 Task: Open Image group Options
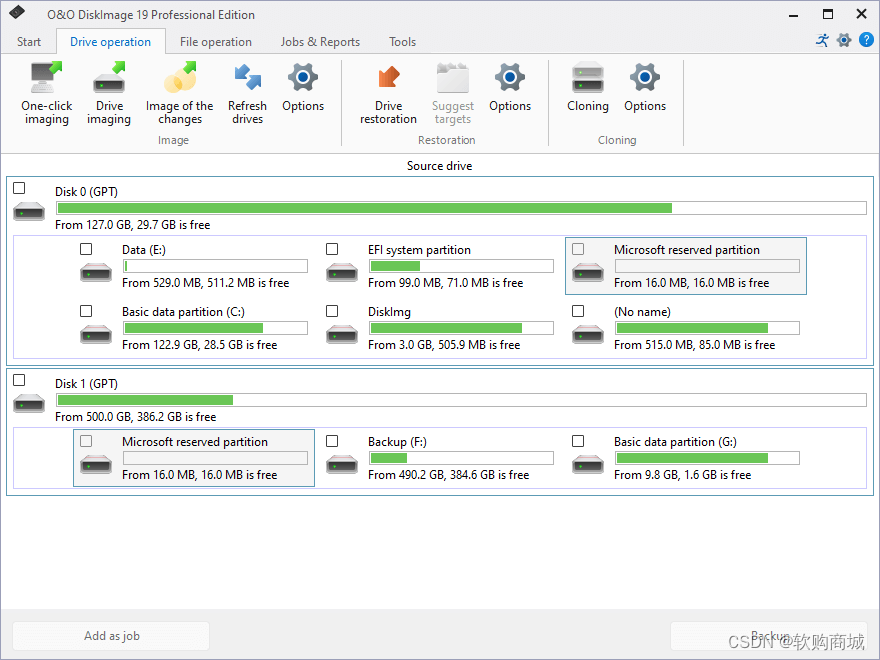pos(303,88)
